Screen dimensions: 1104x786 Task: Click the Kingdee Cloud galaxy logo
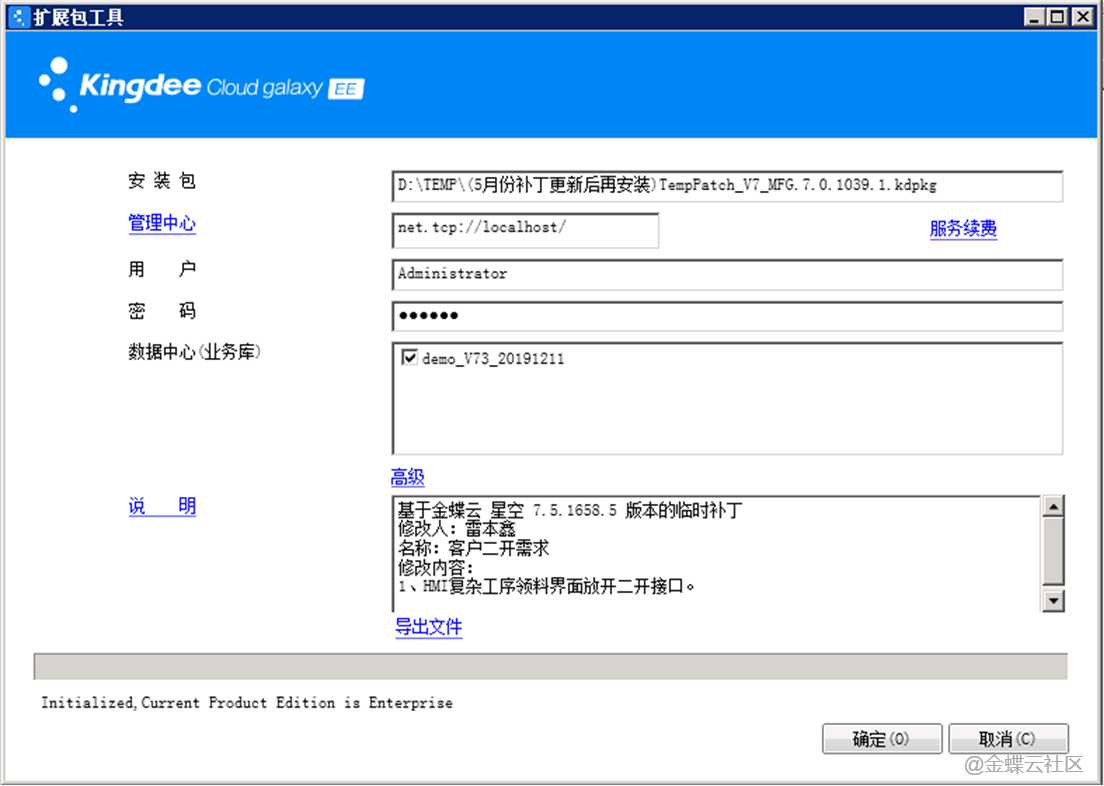[201, 85]
